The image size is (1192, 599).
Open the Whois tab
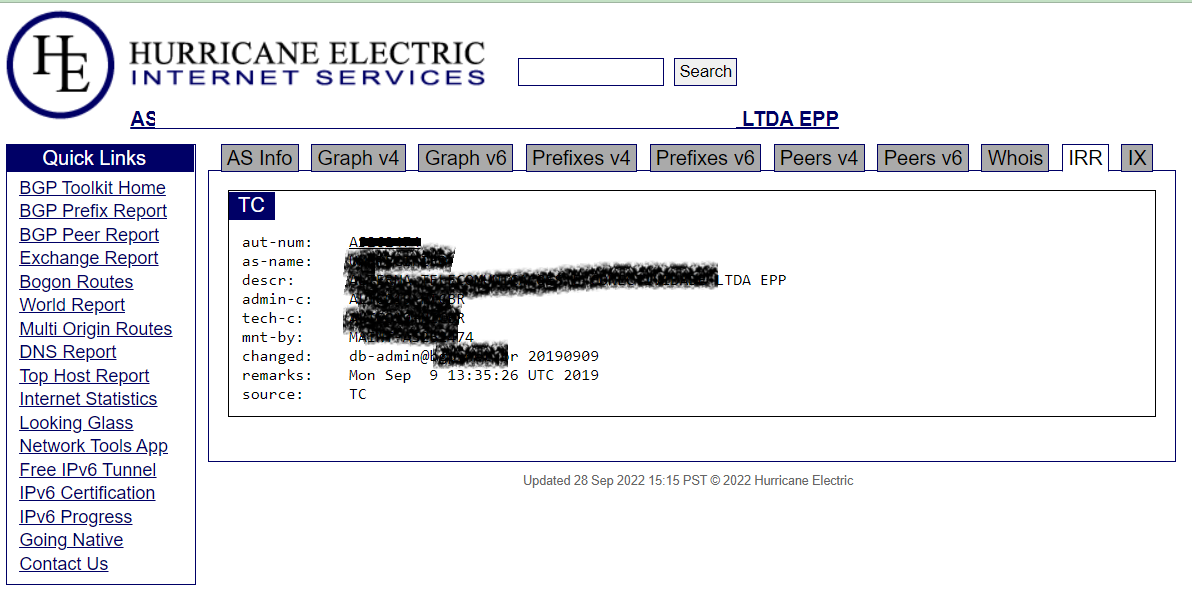tap(1015, 158)
